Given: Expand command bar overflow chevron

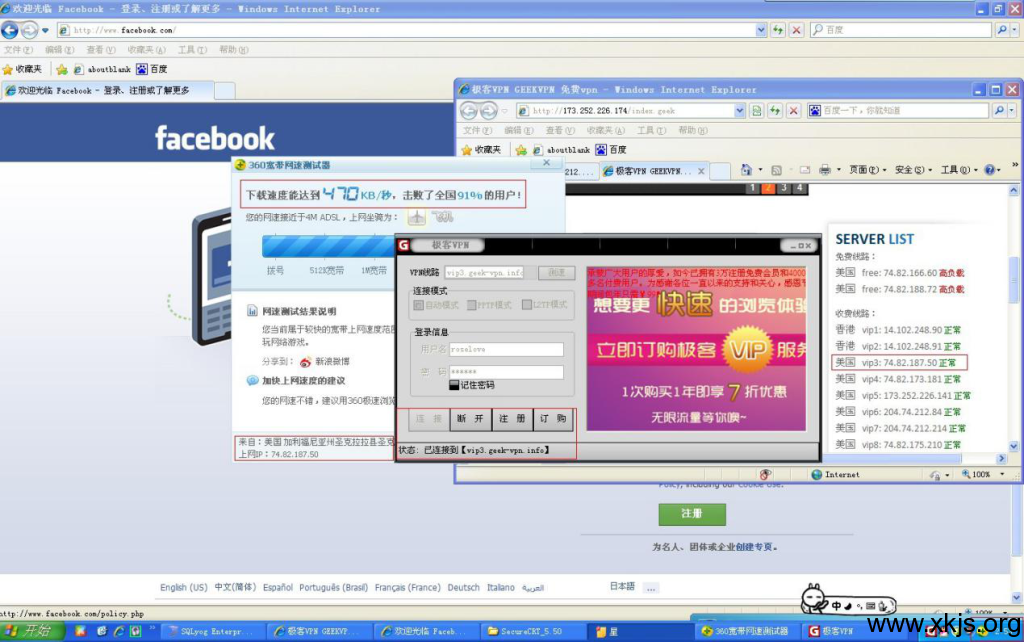Looking at the screenshot, I should coord(1015,165).
